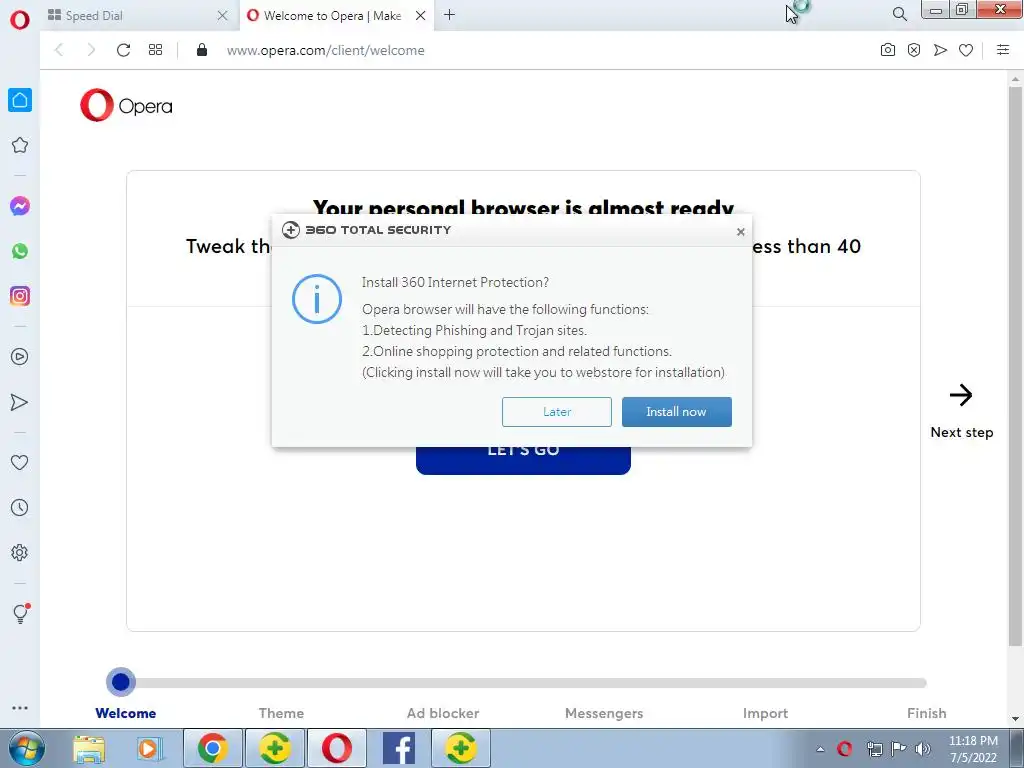Close the 360 Total Security dialog
1024x768 pixels.
(741, 232)
